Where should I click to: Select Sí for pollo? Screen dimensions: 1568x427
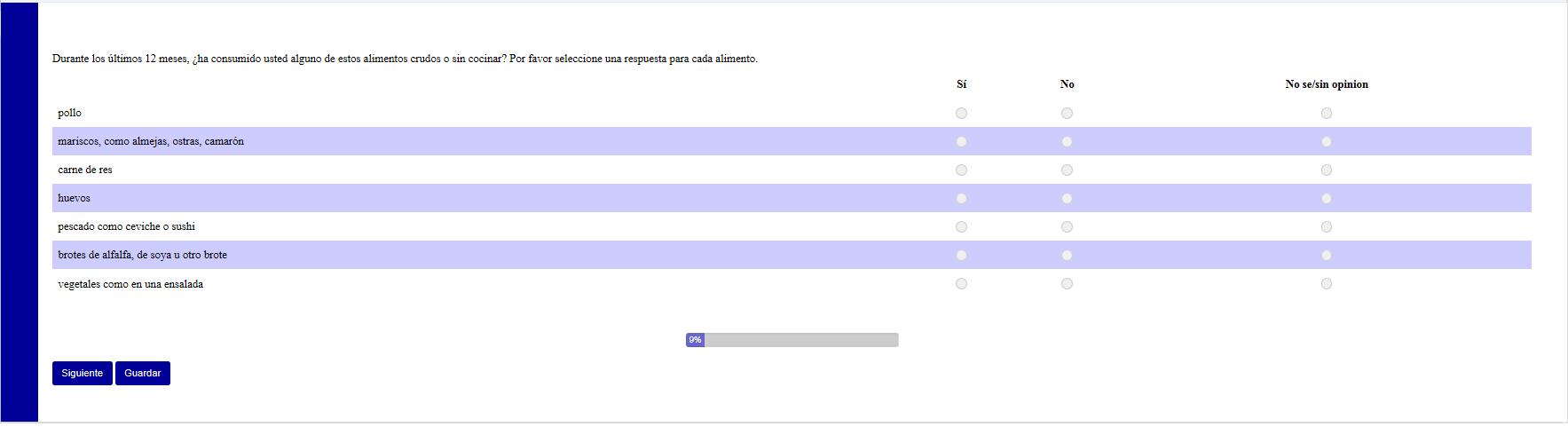coord(961,114)
